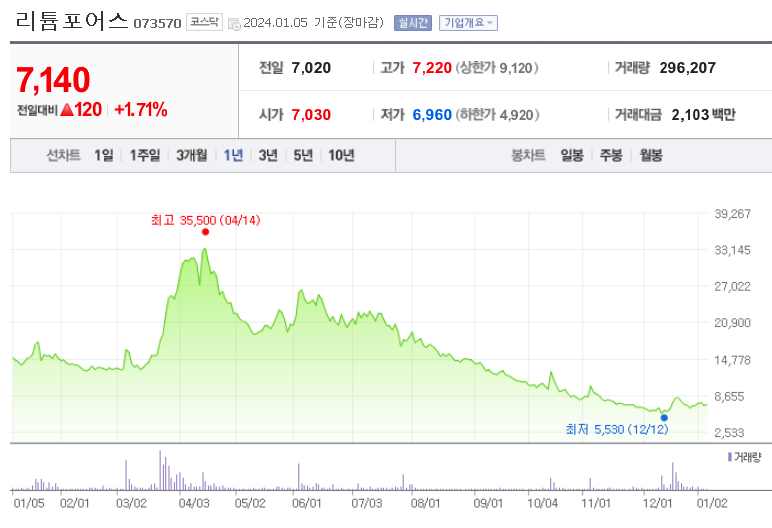Screen dimensions: 772x528
Task: Click the 코스닥 market label
Action: [204, 22]
